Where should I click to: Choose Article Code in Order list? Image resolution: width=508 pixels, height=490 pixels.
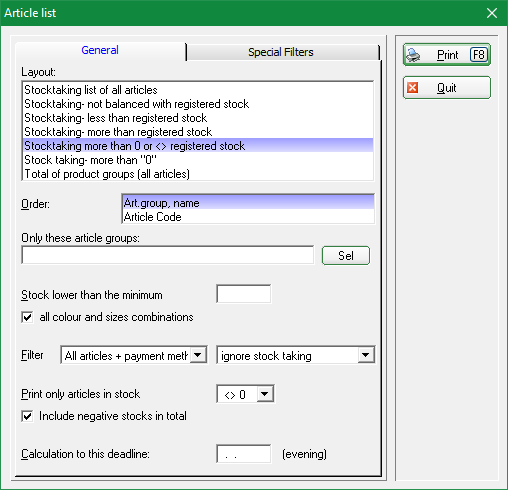248,217
